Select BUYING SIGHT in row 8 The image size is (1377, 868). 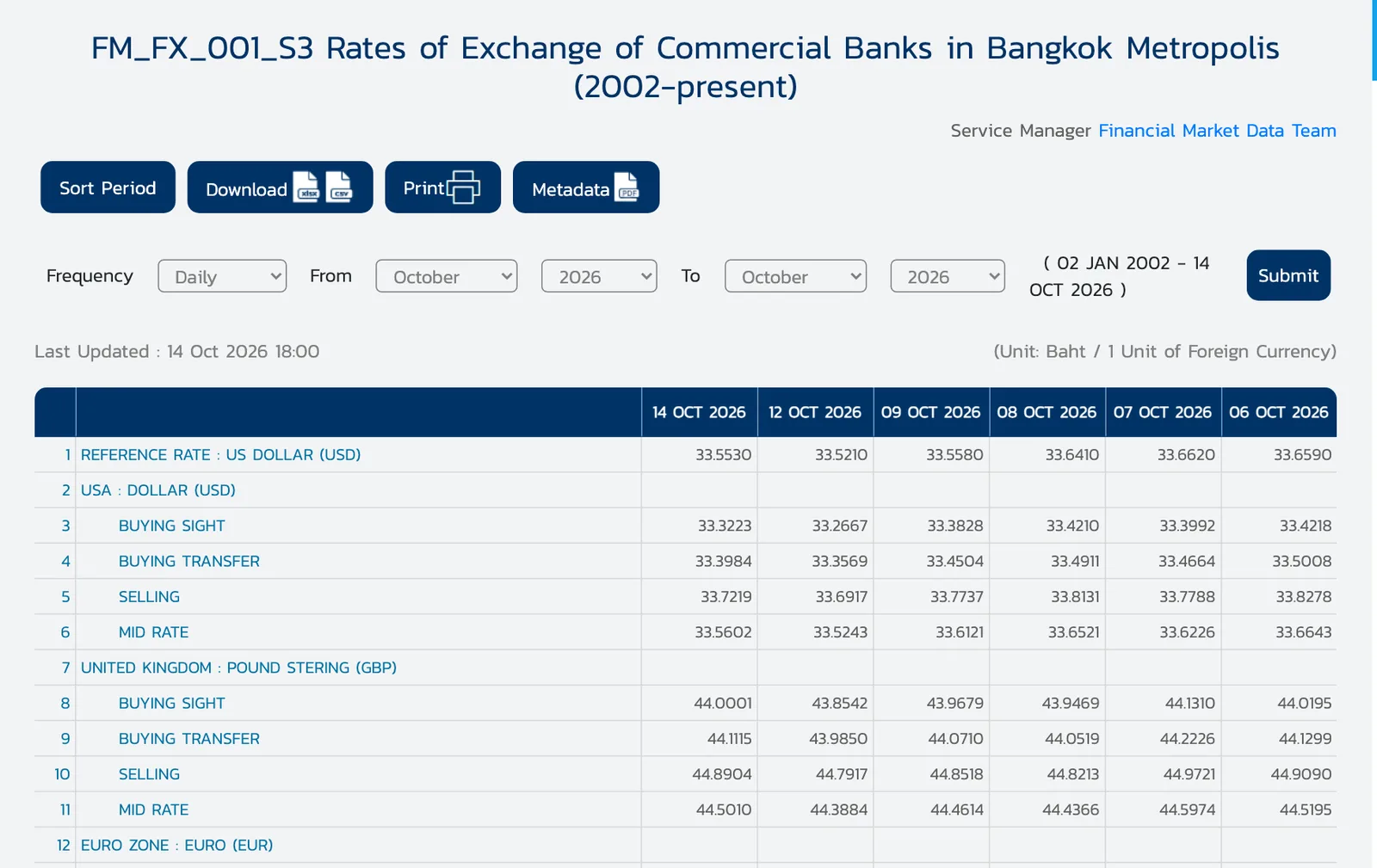172,703
